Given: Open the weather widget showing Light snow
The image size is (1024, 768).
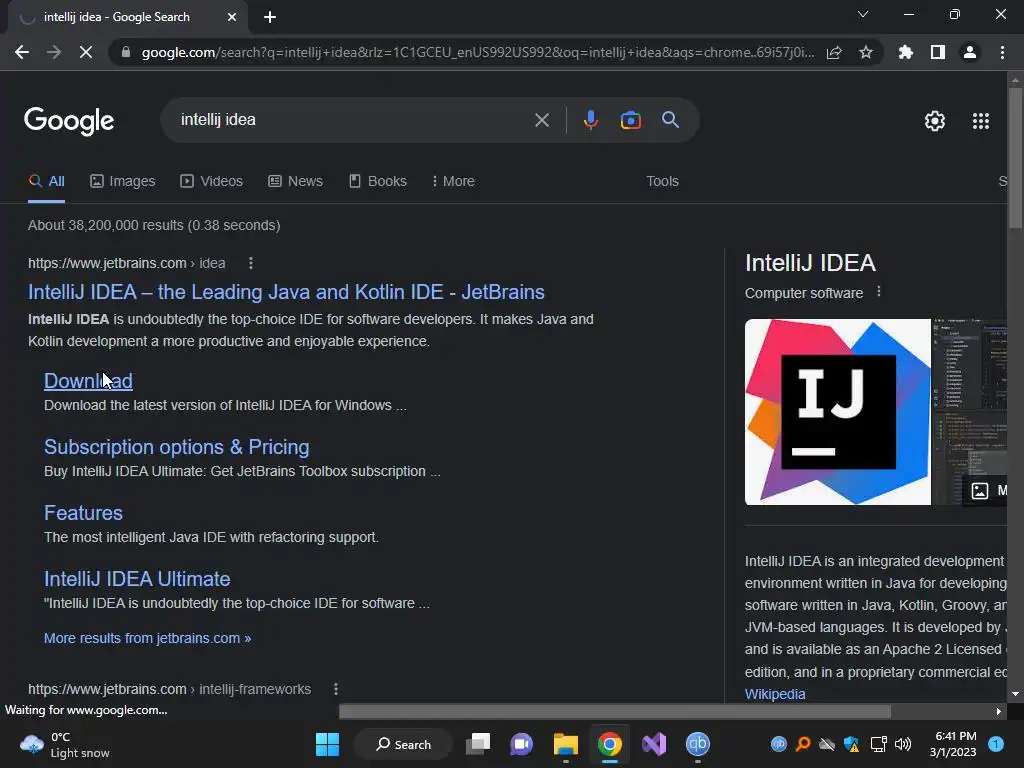Looking at the screenshot, I should pos(65,744).
